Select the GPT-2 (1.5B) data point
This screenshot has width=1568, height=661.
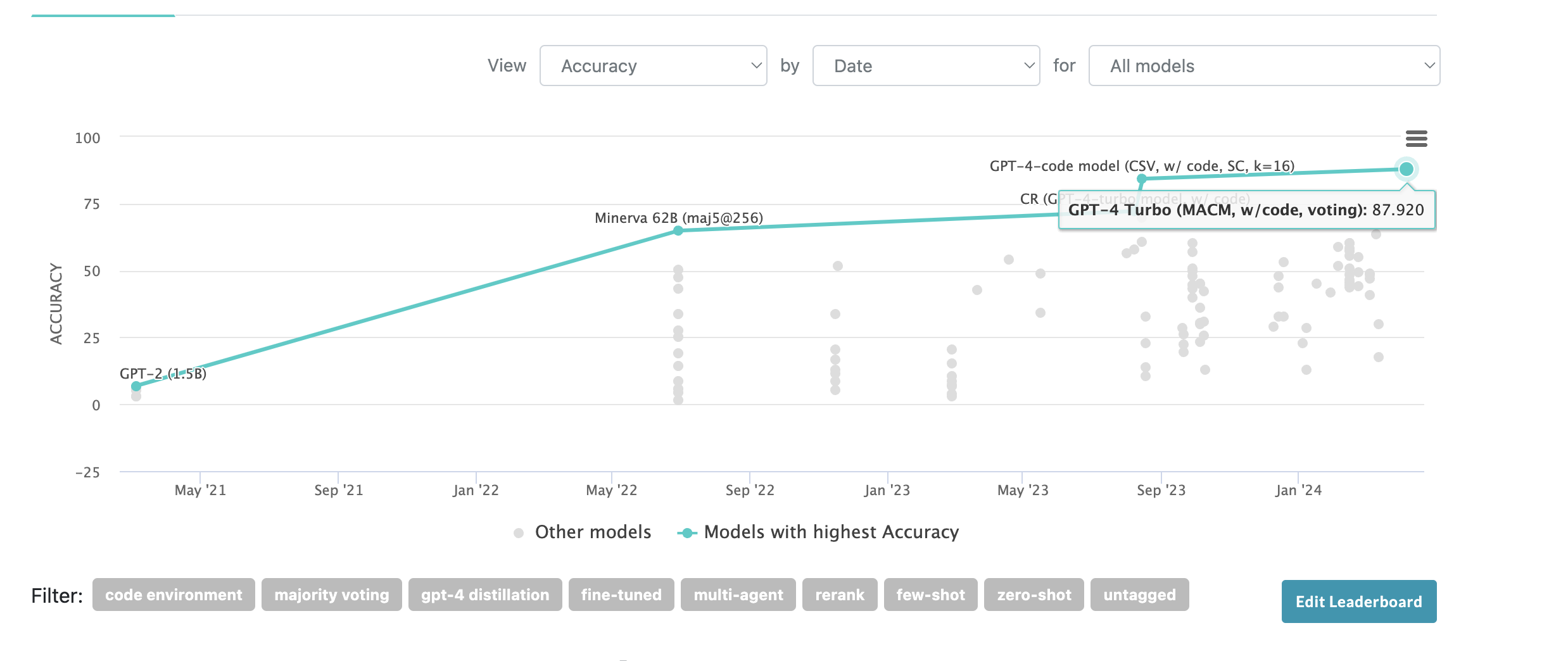[136, 386]
